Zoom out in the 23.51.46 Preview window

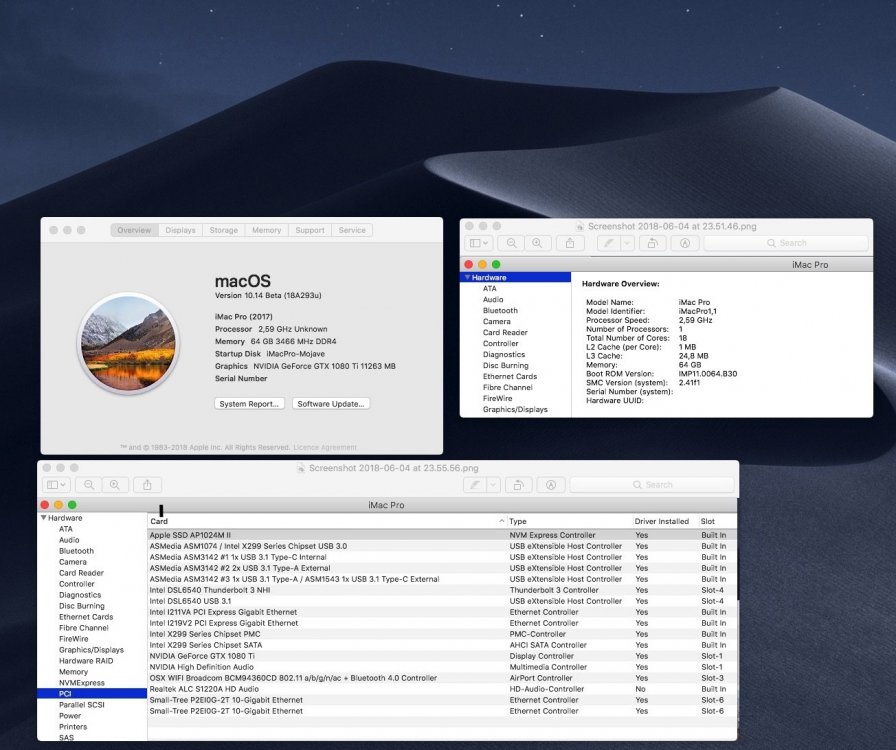coord(511,243)
